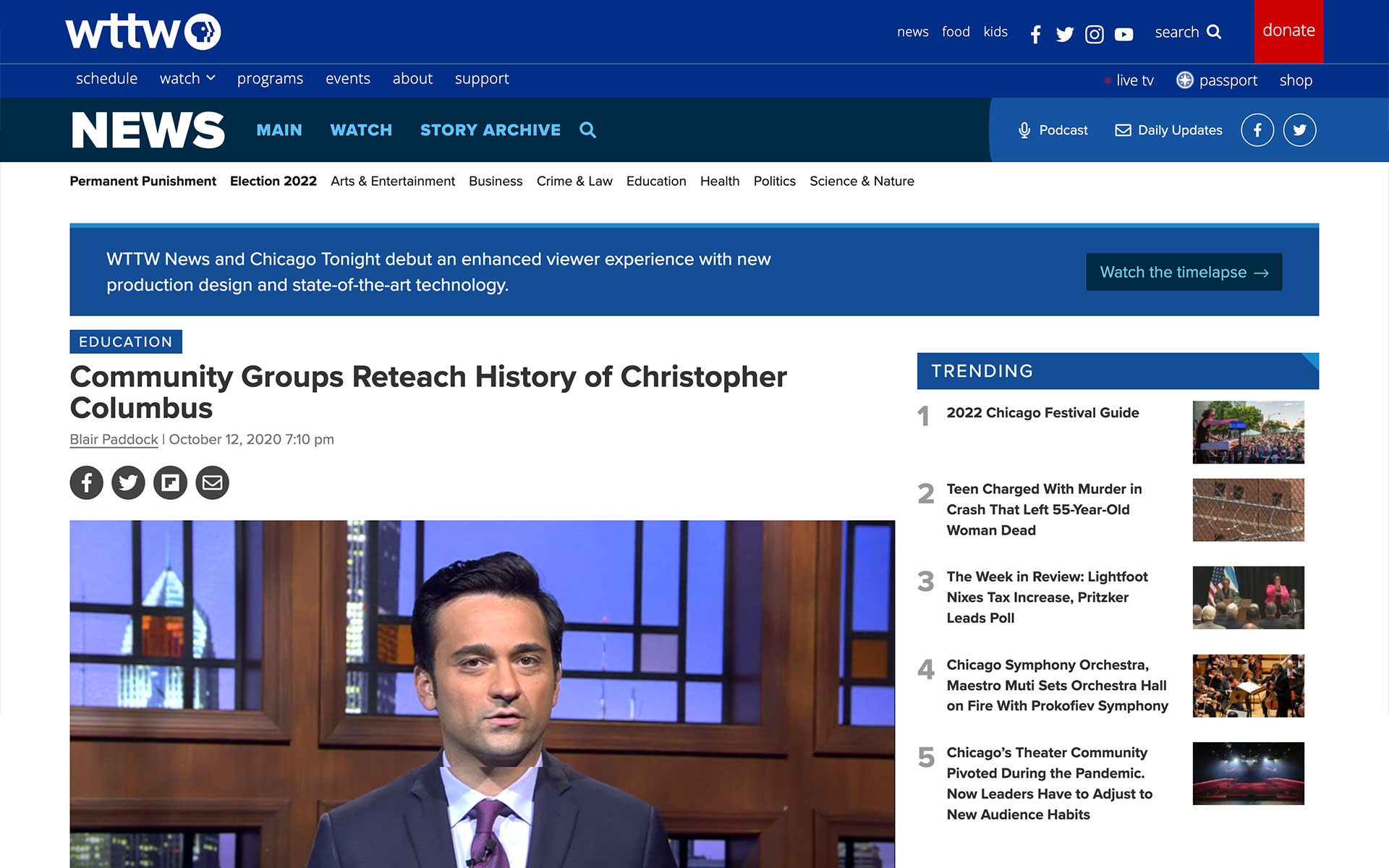This screenshot has height=868, width=1389.
Task: Open the schedule menu item
Action: (106, 78)
